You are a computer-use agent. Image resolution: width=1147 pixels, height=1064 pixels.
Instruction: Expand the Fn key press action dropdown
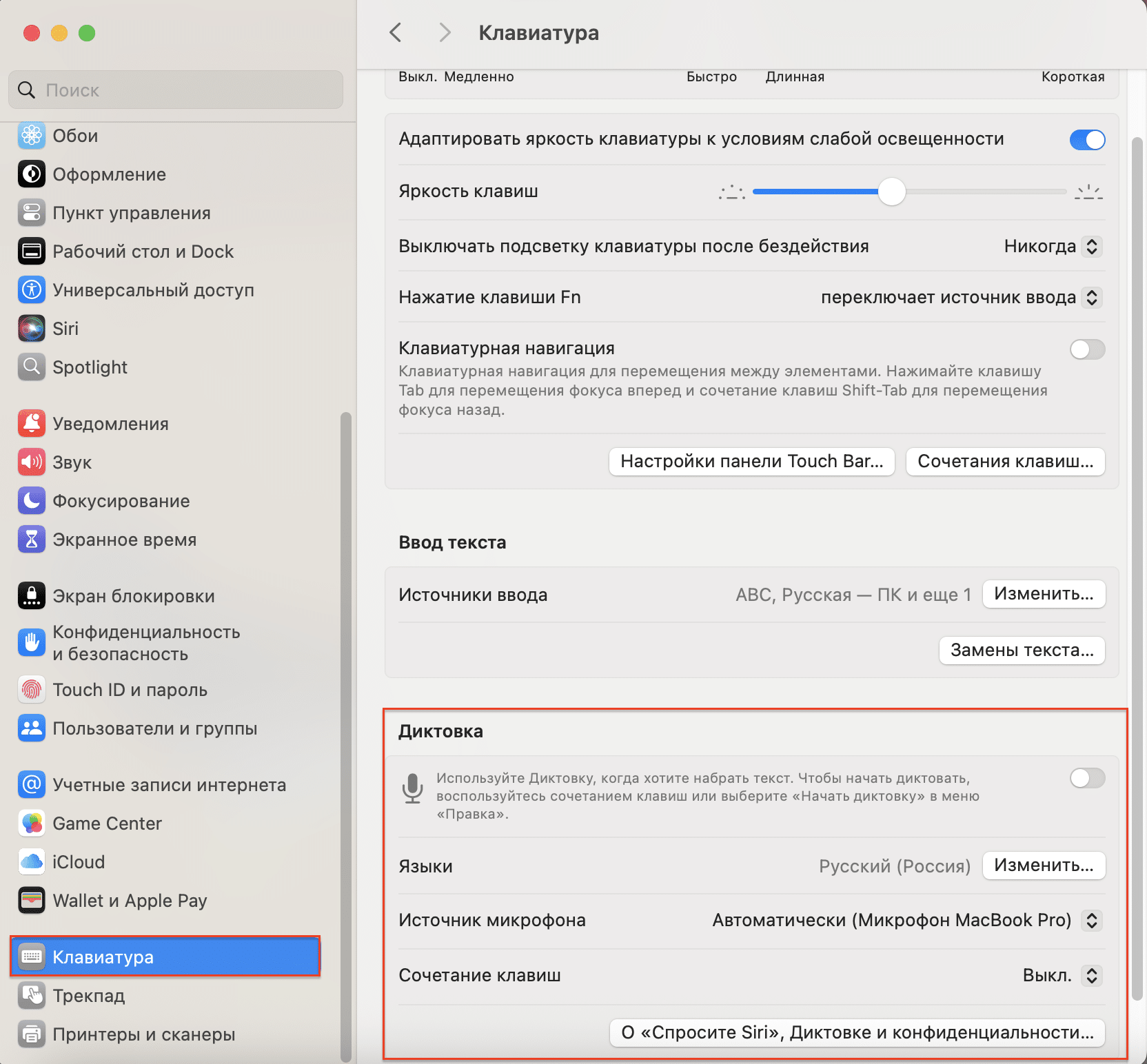coord(1091,297)
